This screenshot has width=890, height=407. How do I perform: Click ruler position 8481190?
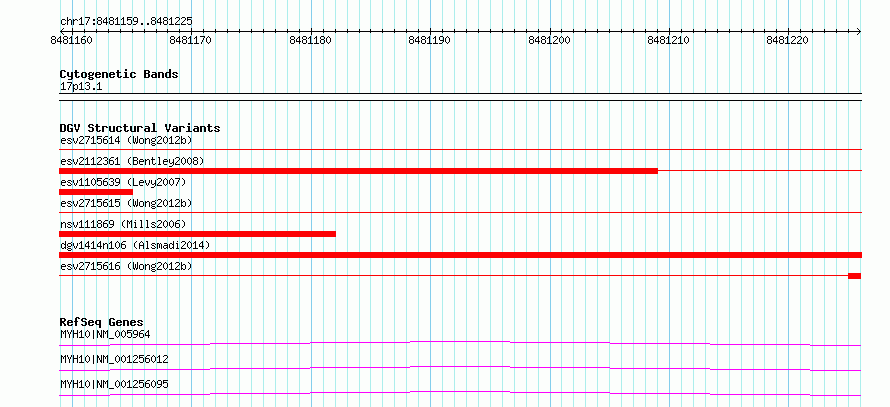pyautogui.click(x=430, y=40)
